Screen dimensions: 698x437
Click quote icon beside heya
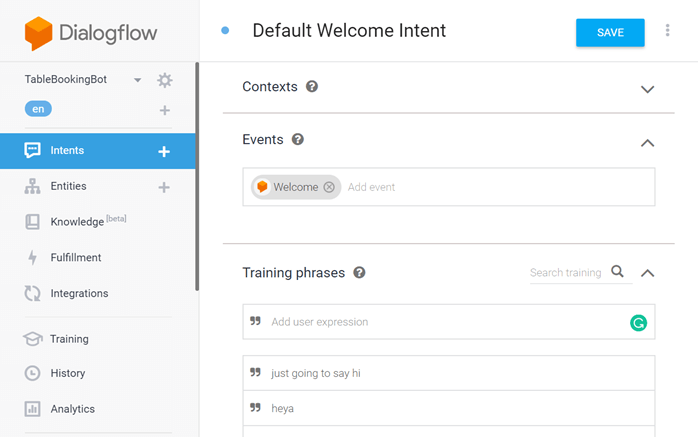[x=255, y=407]
